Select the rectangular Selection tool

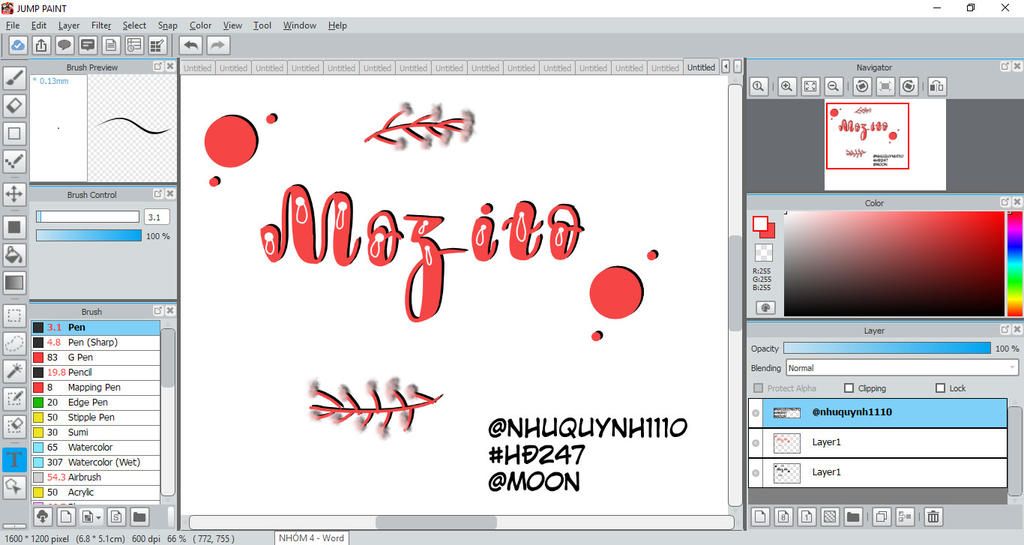(x=14, y=316)
